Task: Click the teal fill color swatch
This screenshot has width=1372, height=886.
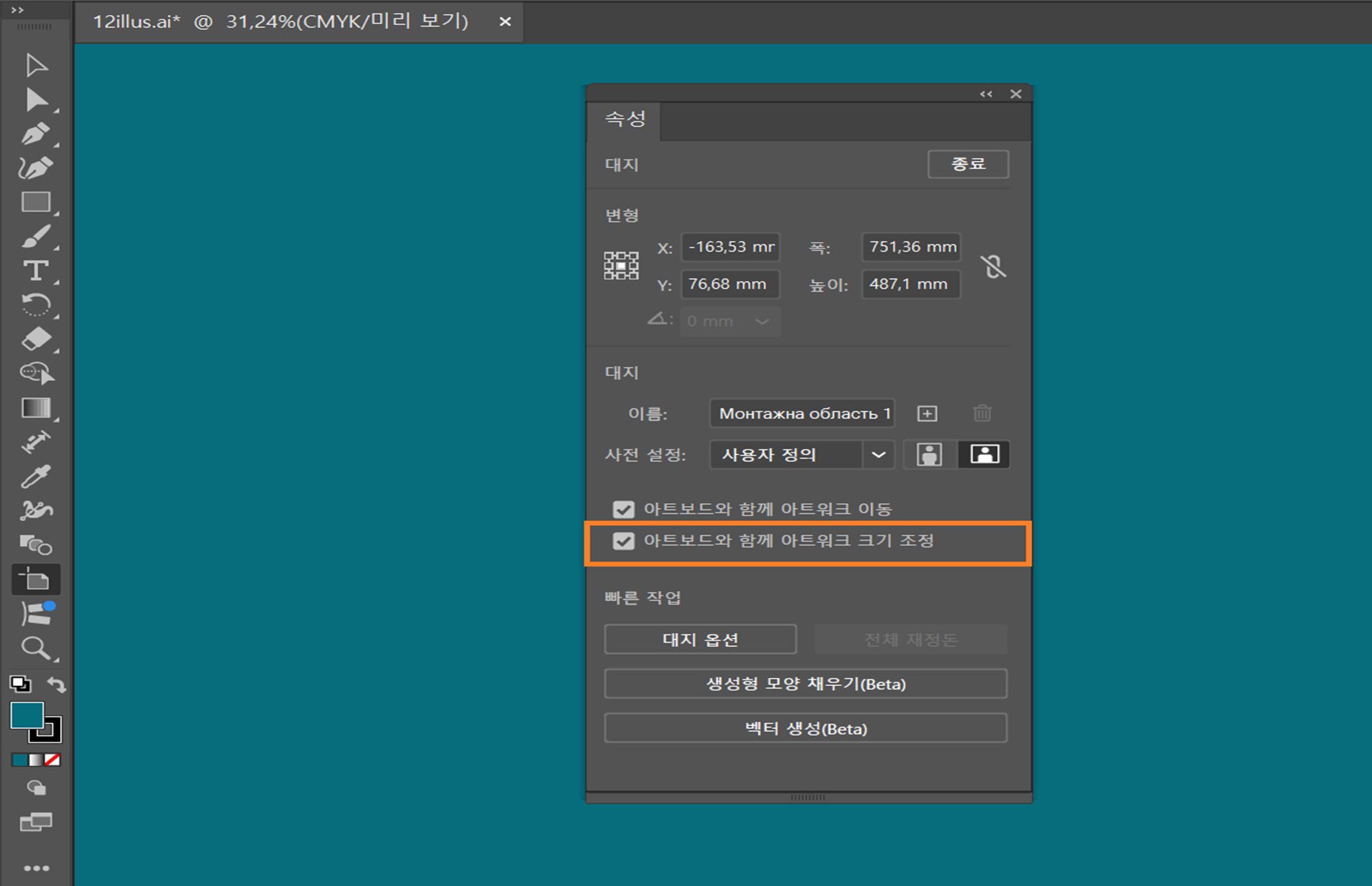Action: (x=28, y=715)
